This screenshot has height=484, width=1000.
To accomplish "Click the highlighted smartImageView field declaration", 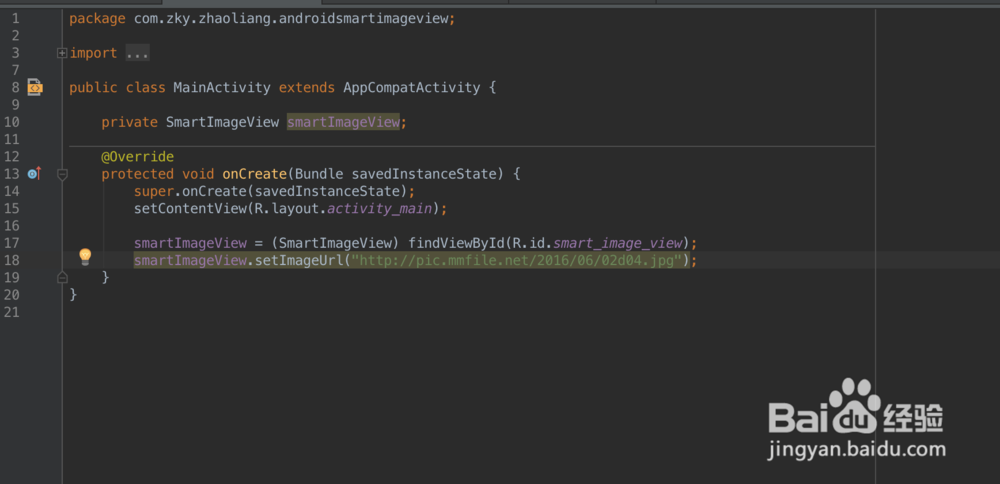I will coord(344,122).
